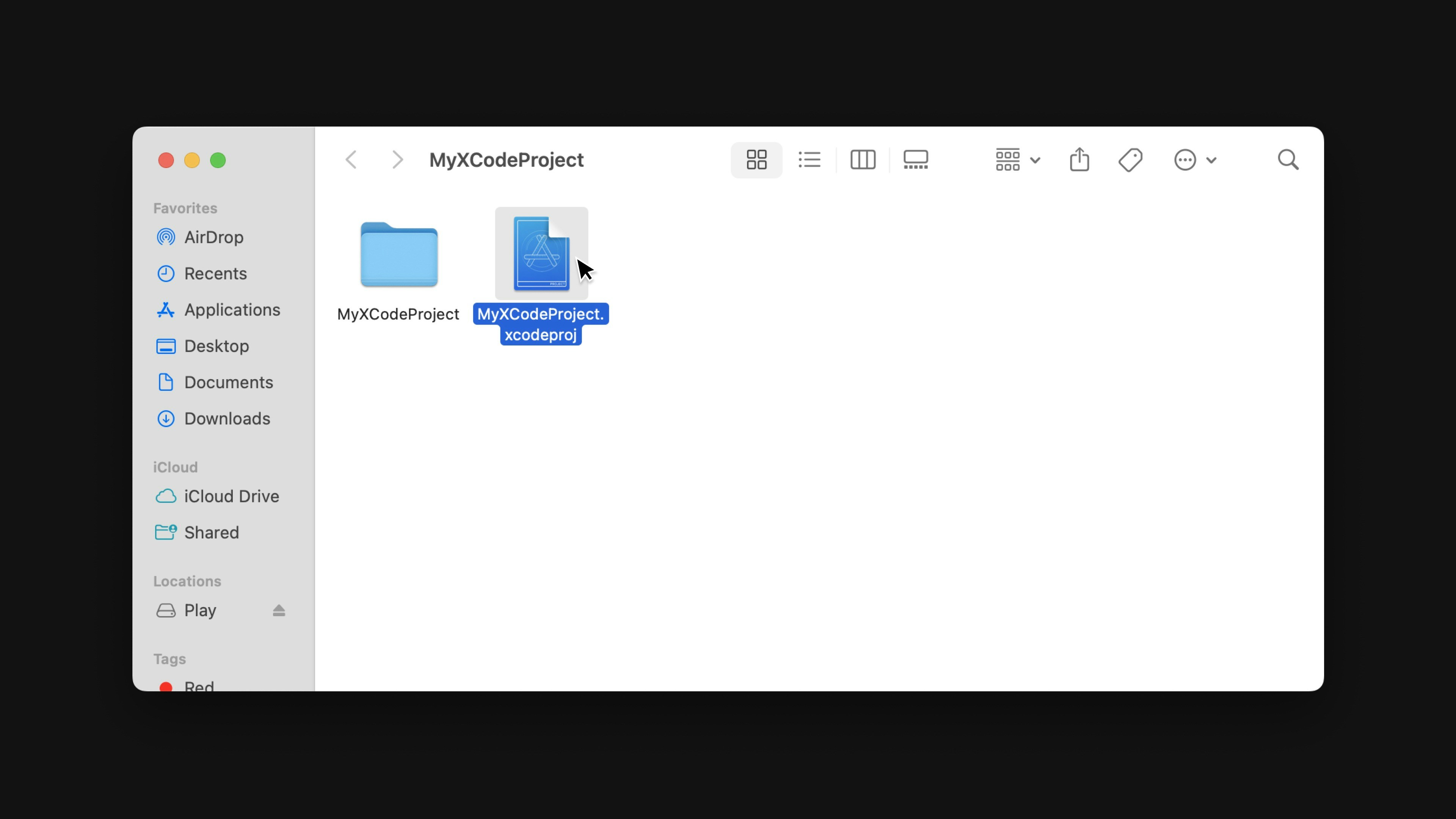Open AirDrop in sidebar

point(213,237)
